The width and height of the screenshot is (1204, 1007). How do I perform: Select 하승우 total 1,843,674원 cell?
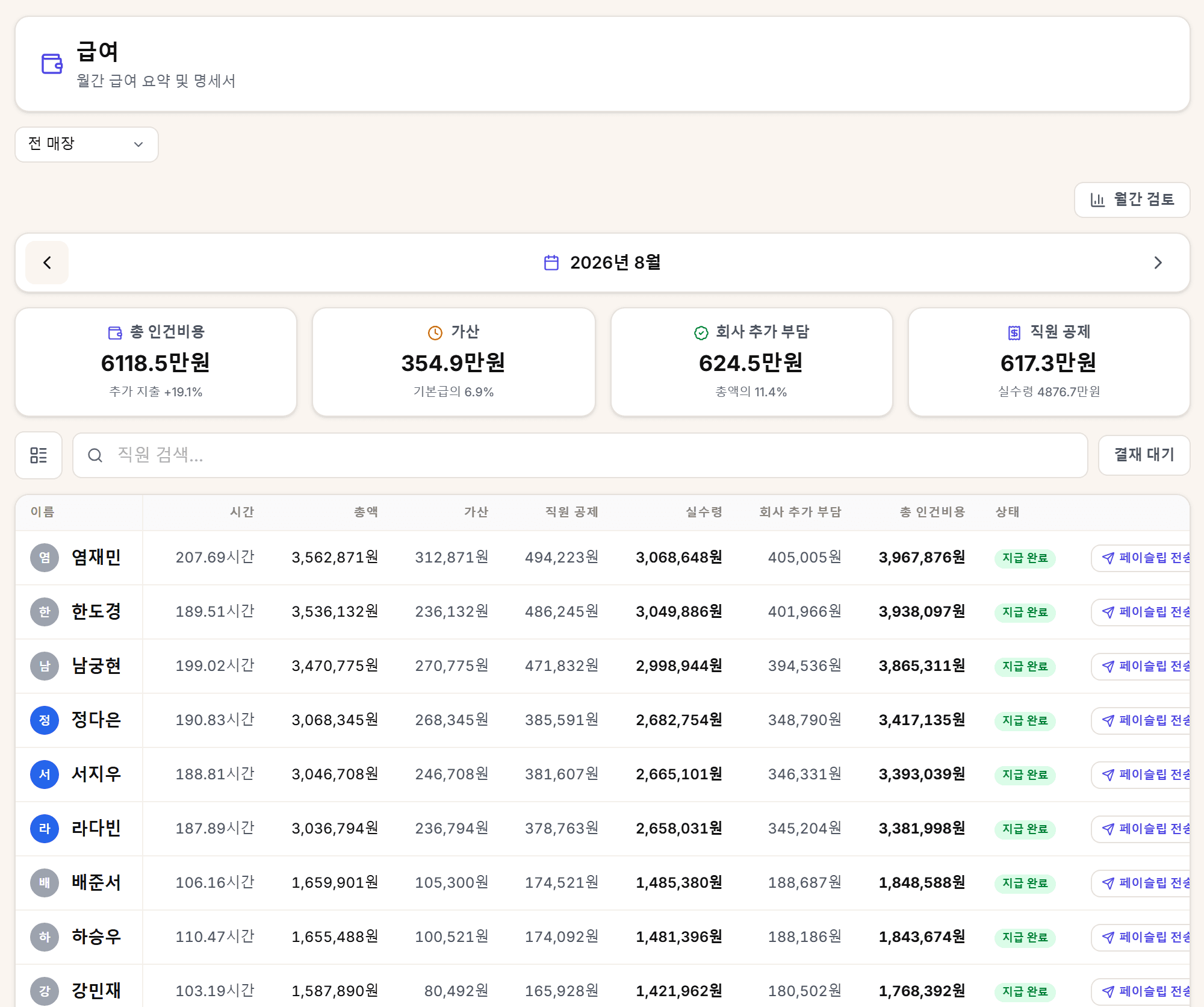click(x=922, y=937)
